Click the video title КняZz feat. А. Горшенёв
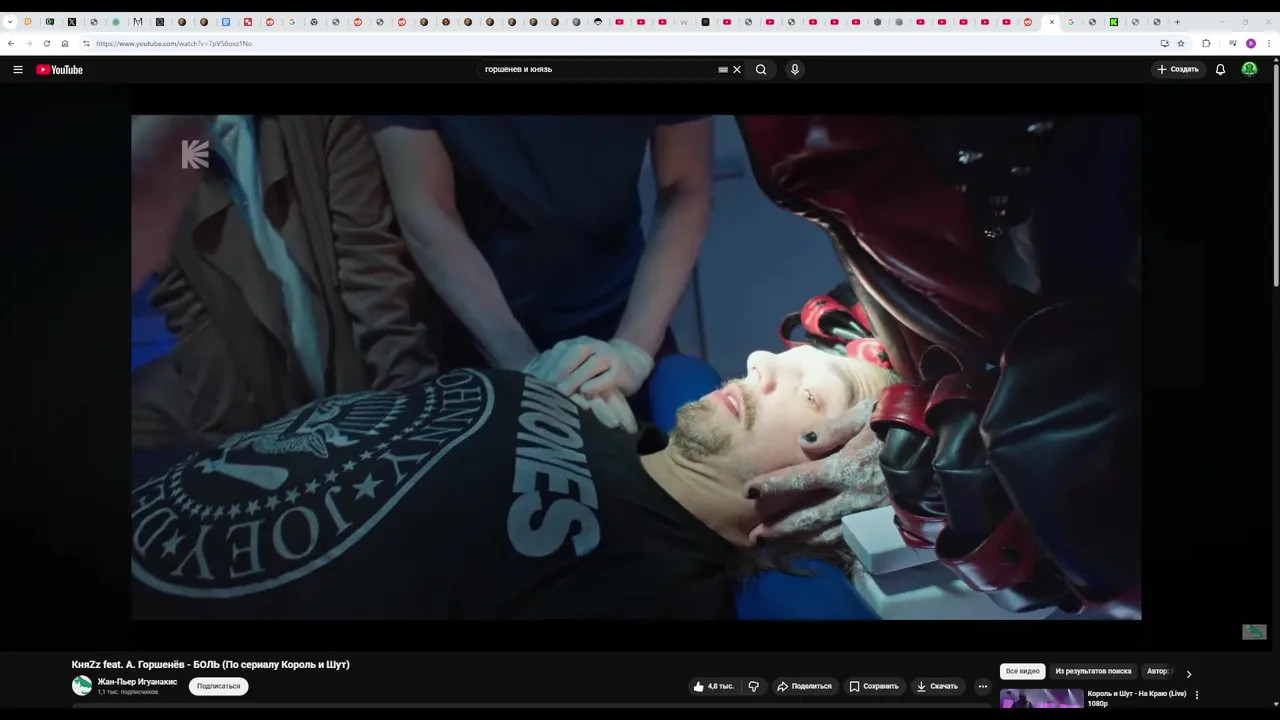The width and height of the screenshot is (1280, 720). pyautogui.click(x=211, y=664)
